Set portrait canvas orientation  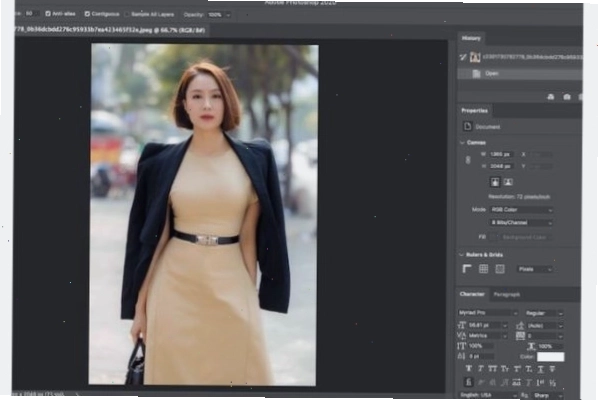coord(495,182)
